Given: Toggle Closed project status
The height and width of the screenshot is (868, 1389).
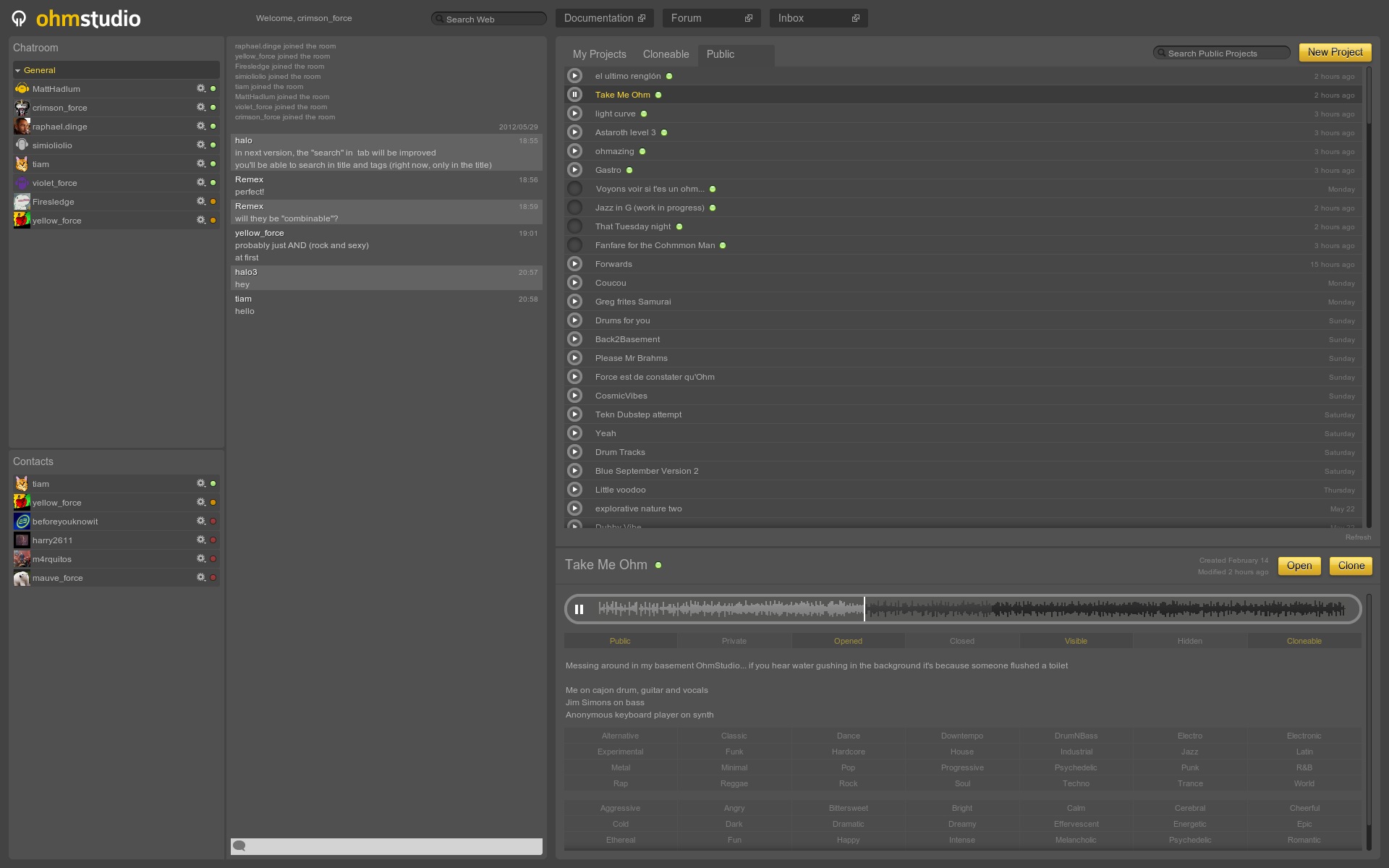Looking at the screenshot, I should click(x=961, y=641).
